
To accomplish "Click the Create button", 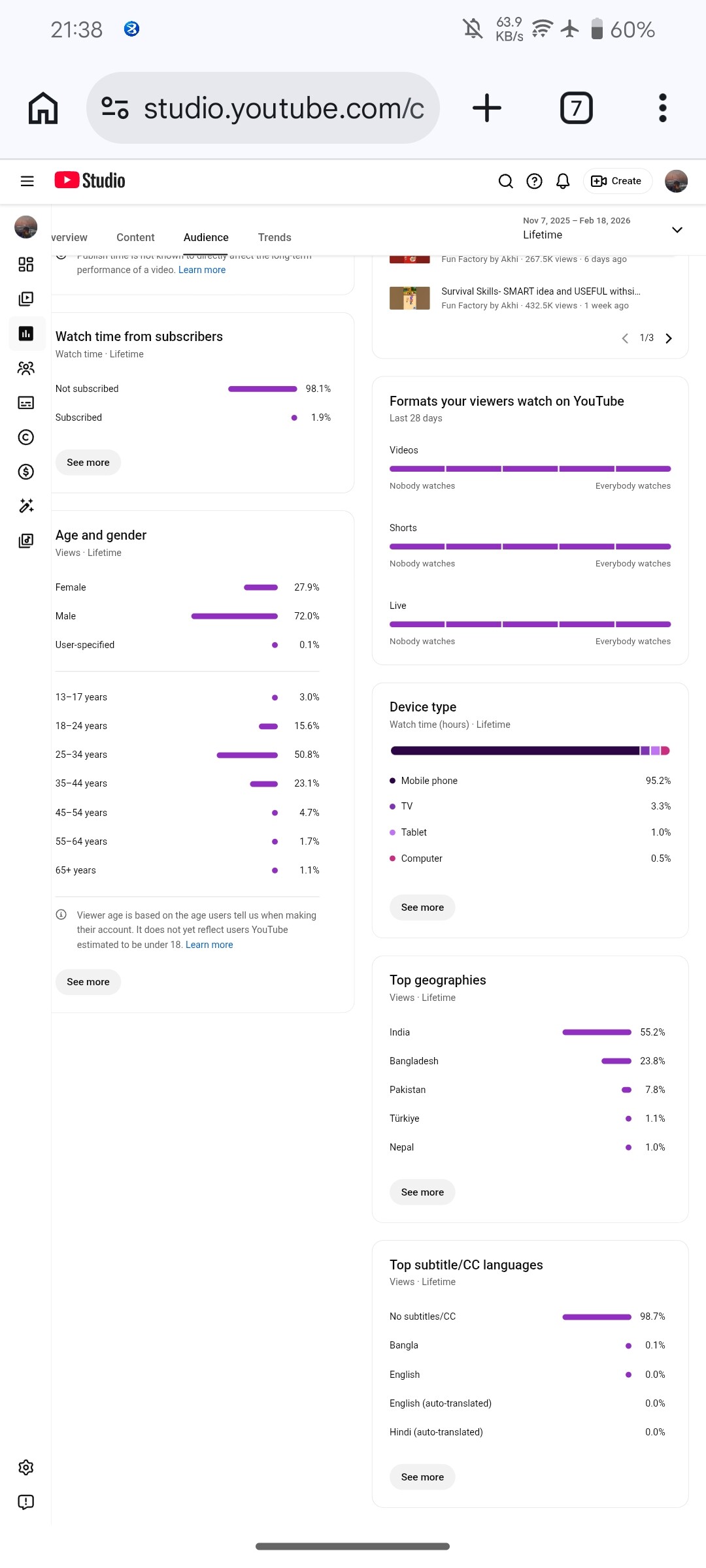I will coord(617,181).
